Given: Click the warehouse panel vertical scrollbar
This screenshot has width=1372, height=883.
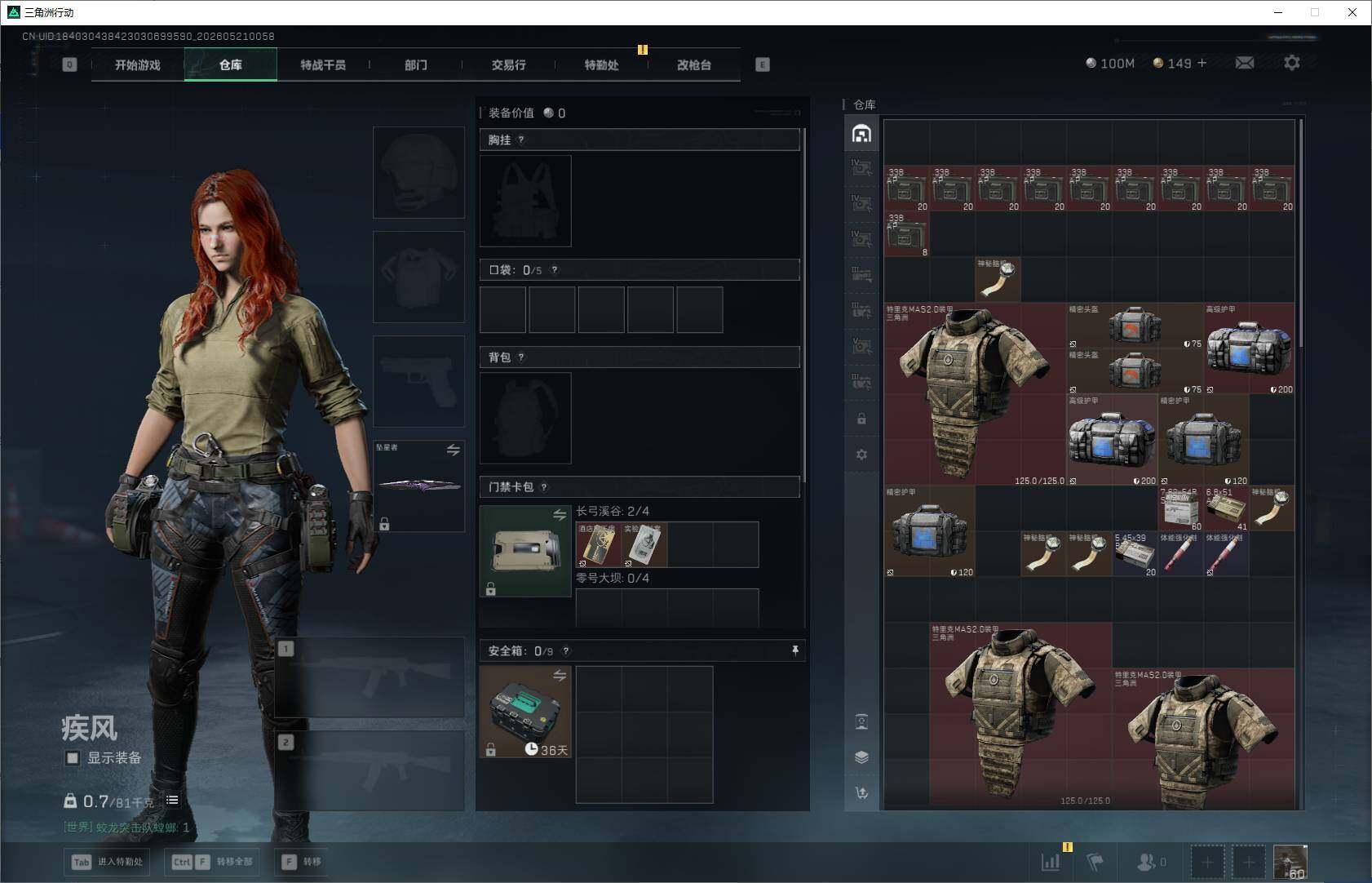Looking at the screenshot, I should [1300, 233].
